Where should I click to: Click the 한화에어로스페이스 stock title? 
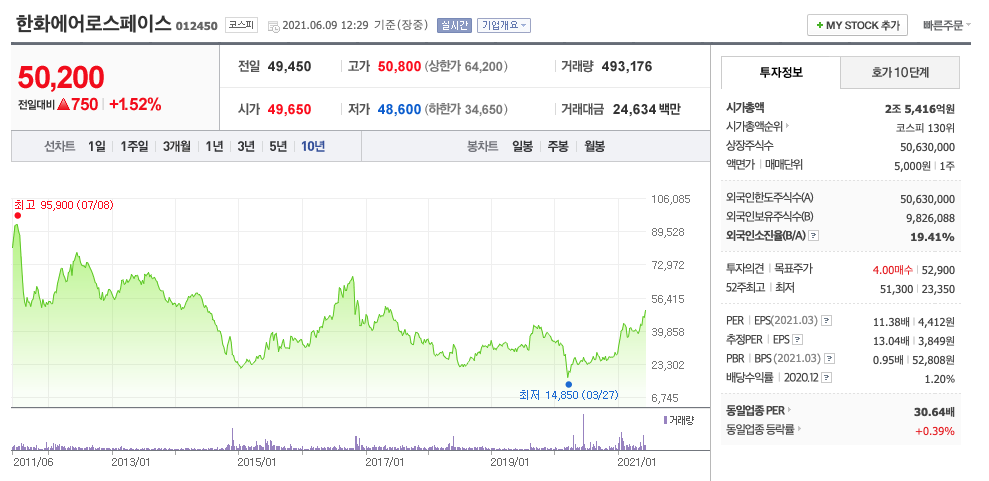click(x=93, y=23)
